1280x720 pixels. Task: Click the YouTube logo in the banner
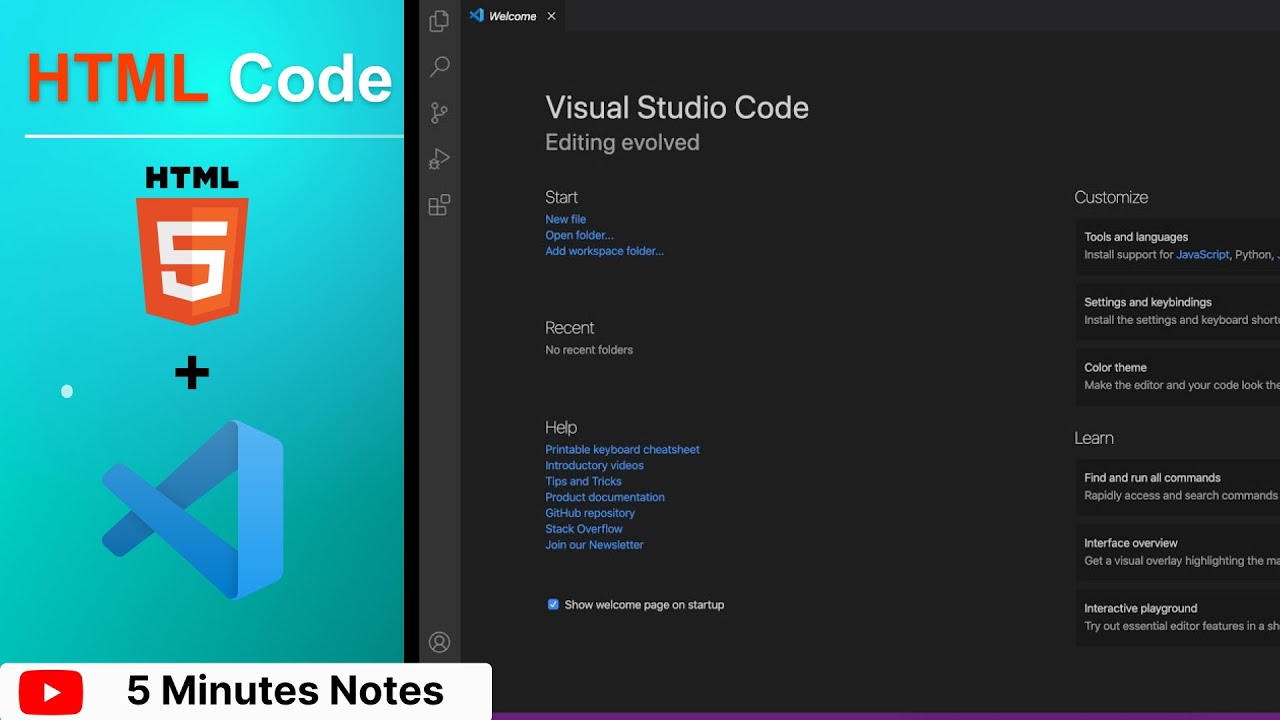(x=50, y=692)
